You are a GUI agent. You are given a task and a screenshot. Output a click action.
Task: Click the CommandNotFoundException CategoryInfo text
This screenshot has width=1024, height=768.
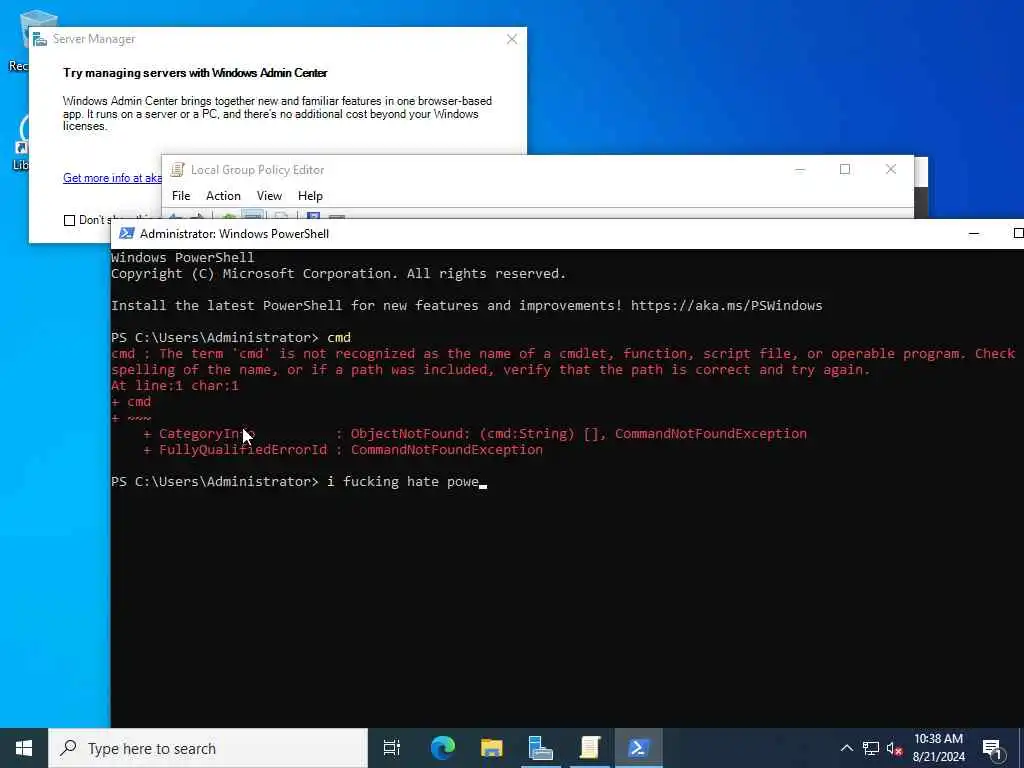click(x=711, y=434)
